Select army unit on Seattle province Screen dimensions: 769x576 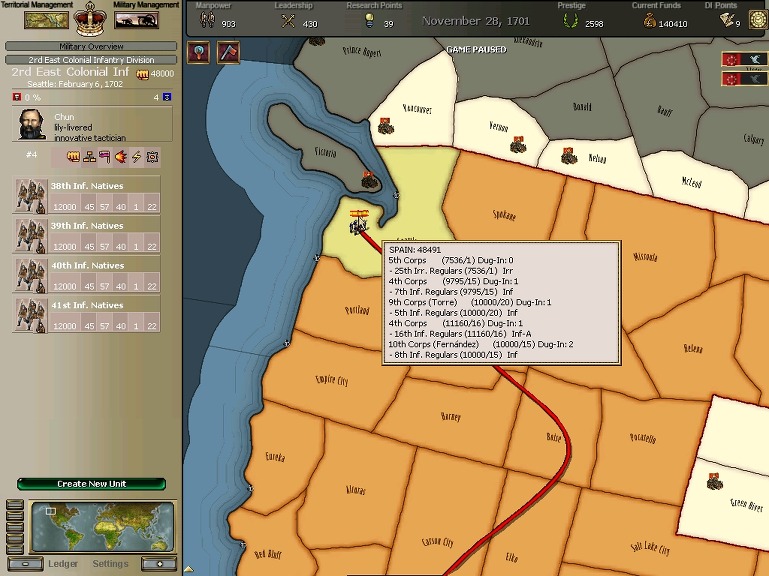358,223
